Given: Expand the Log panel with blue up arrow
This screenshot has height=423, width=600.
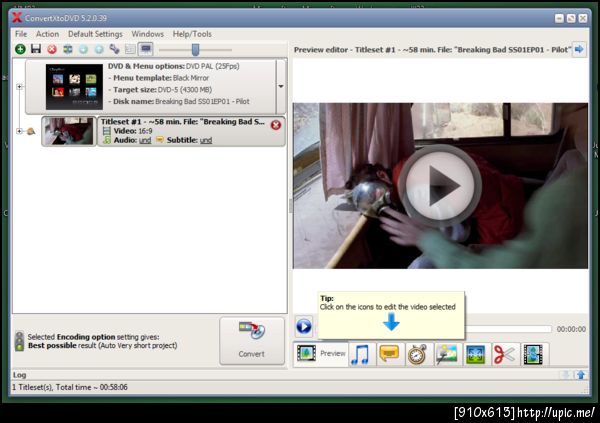Looking at the screenshot, I should coord(581,375).
